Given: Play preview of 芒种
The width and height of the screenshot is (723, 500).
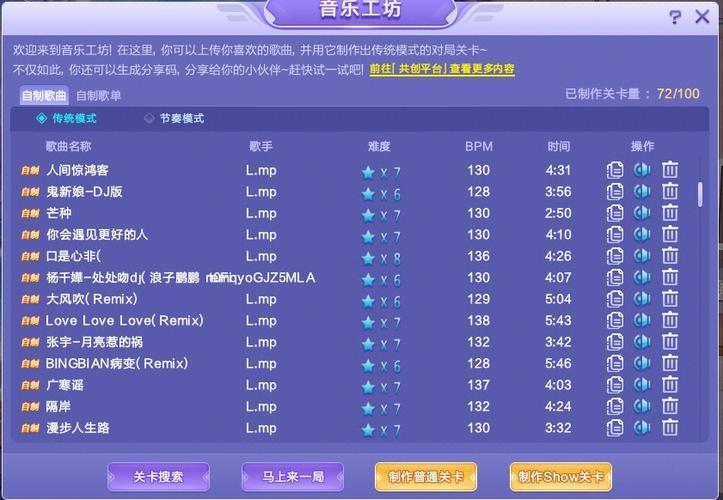Looking at the screenshot, I should (x=642, y=213).
